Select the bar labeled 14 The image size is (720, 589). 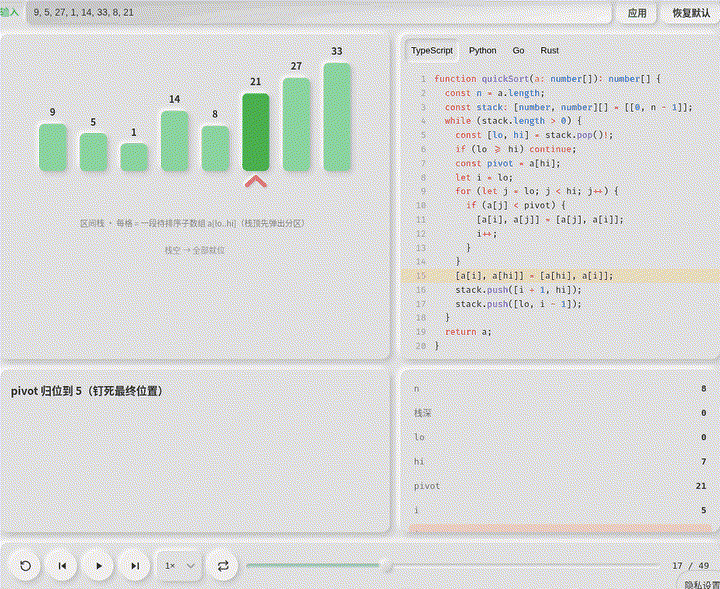click(x=174, y=141)
